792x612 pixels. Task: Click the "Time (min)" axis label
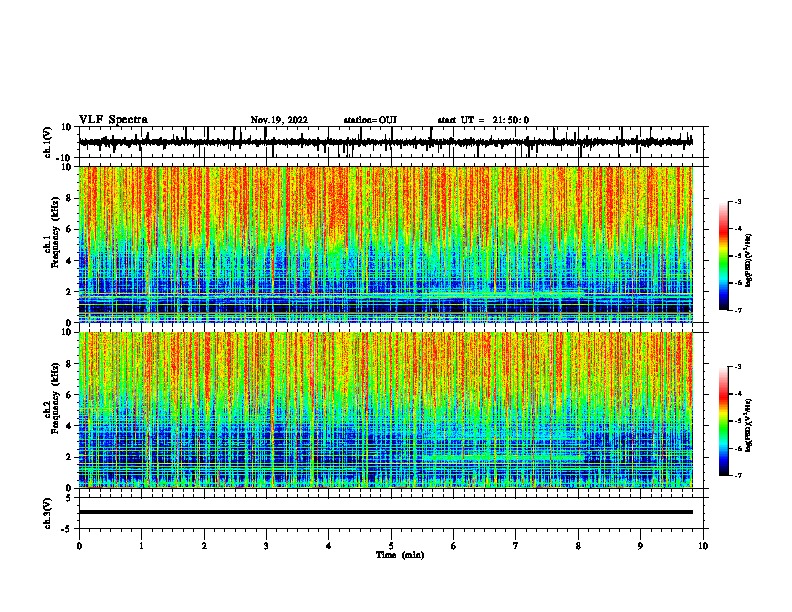(x=400, y=555)
